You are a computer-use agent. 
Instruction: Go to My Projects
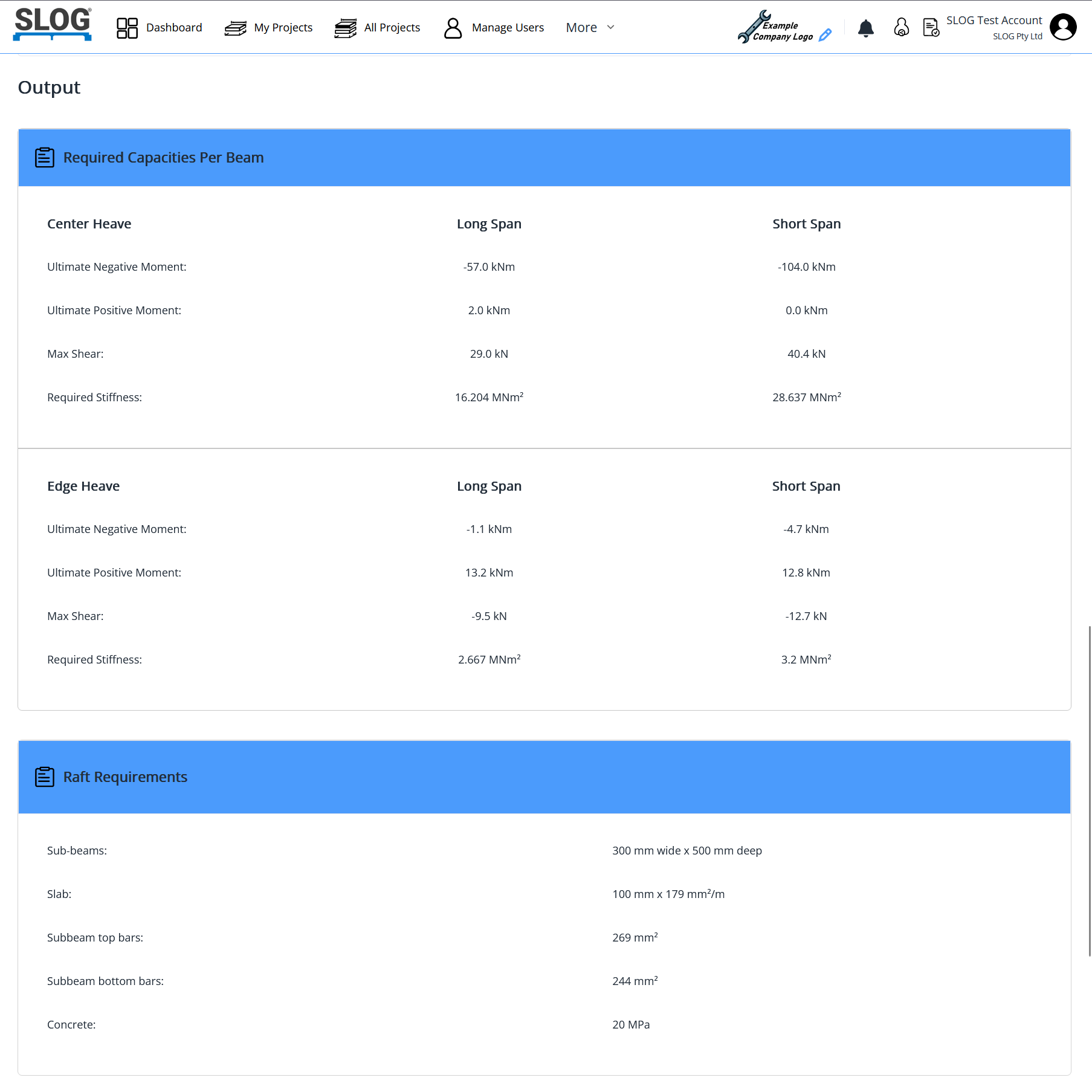click(x=283, y=28)
